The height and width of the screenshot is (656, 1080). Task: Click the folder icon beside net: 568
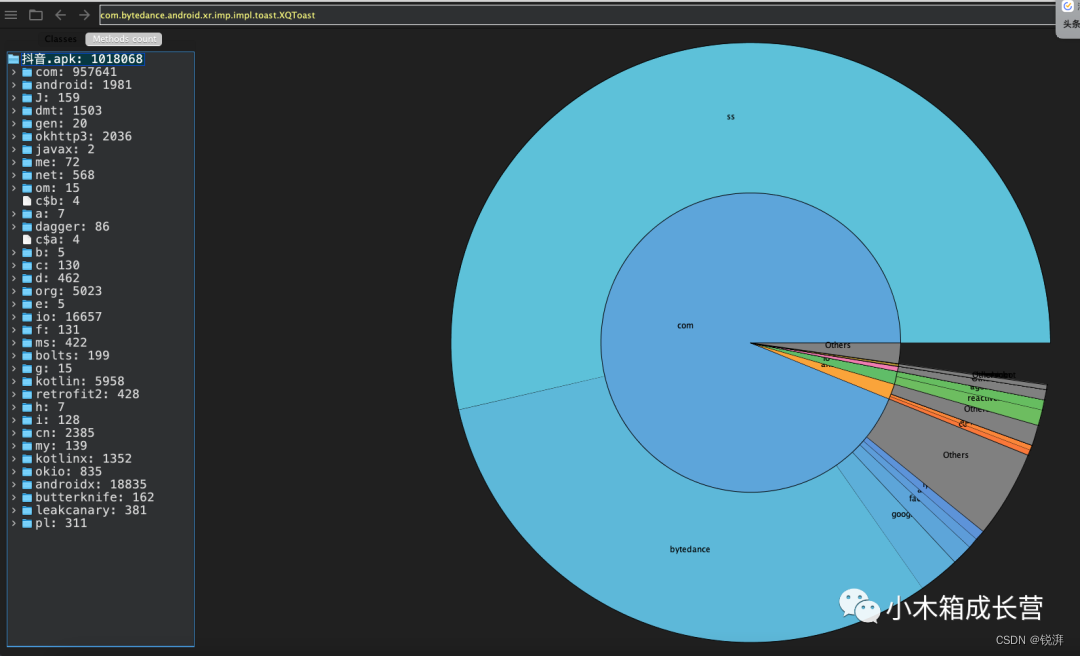coord(27,176)
